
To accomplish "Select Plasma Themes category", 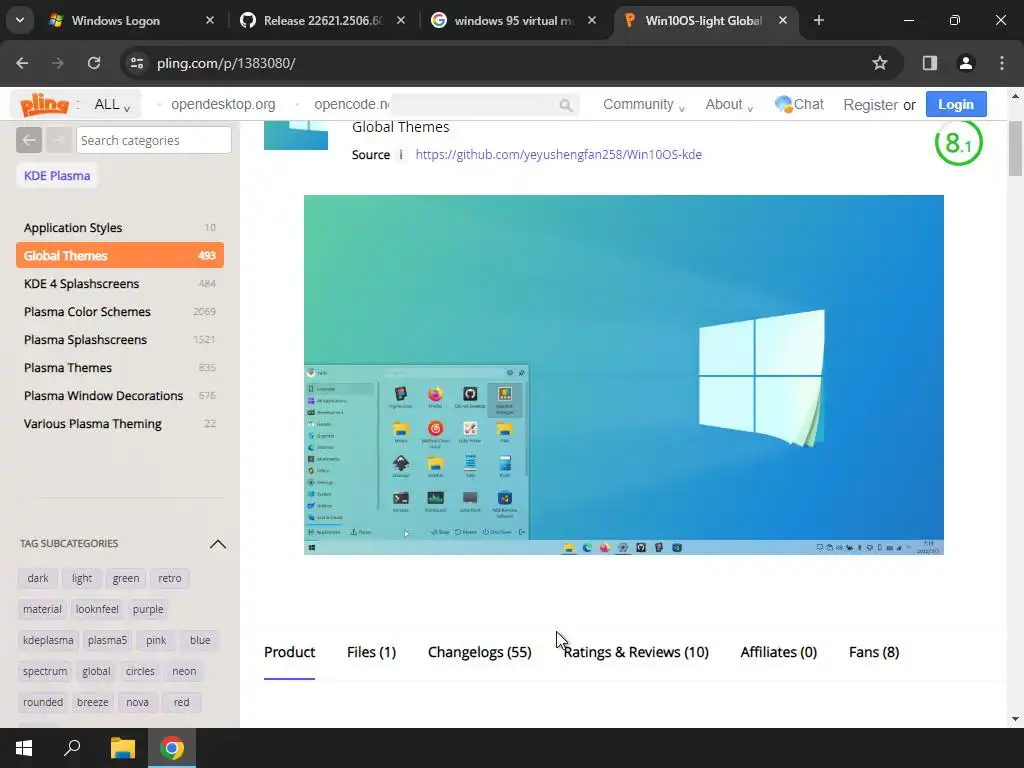I will (120, 368).
